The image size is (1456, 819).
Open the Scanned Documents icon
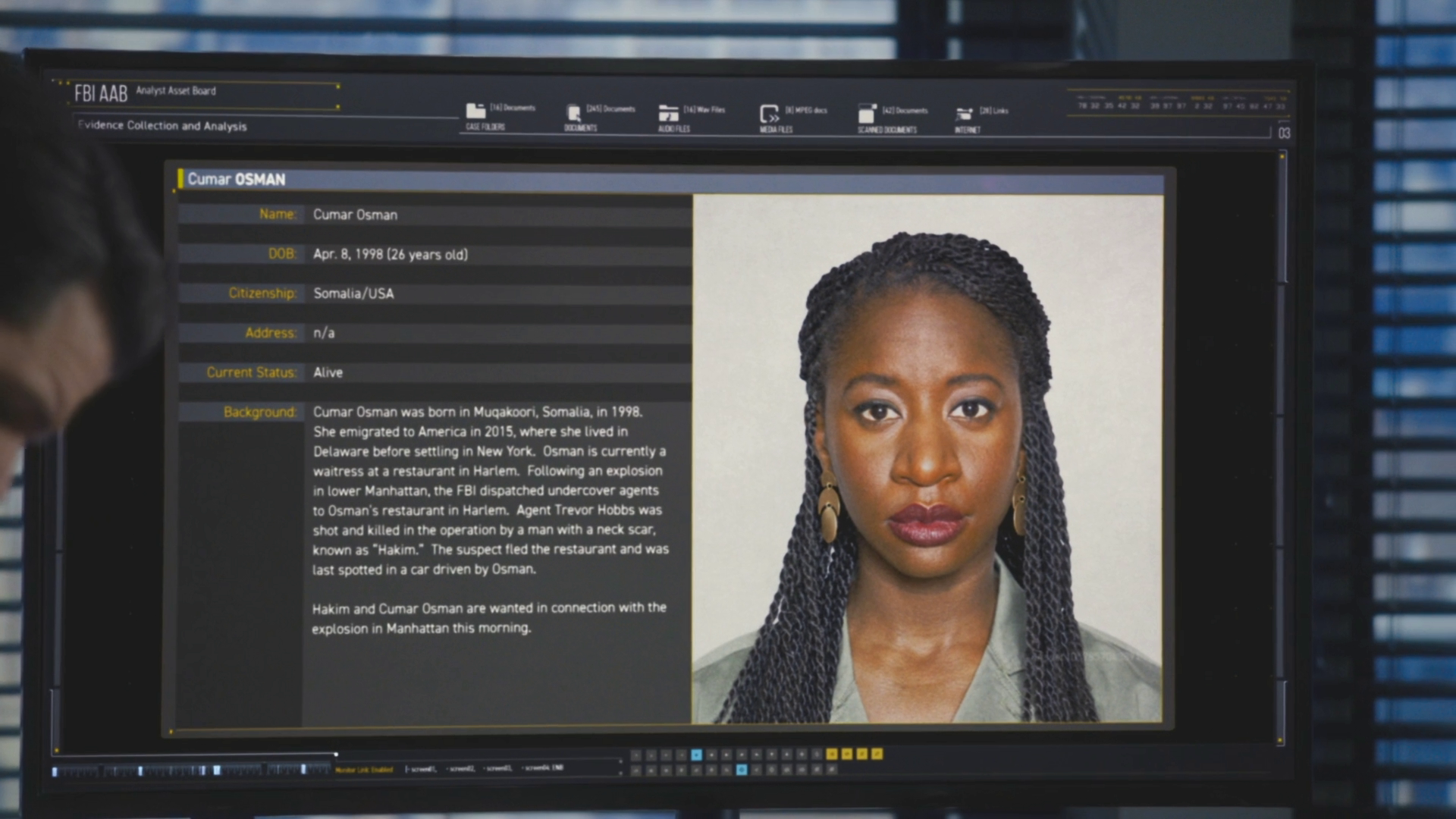867,115
